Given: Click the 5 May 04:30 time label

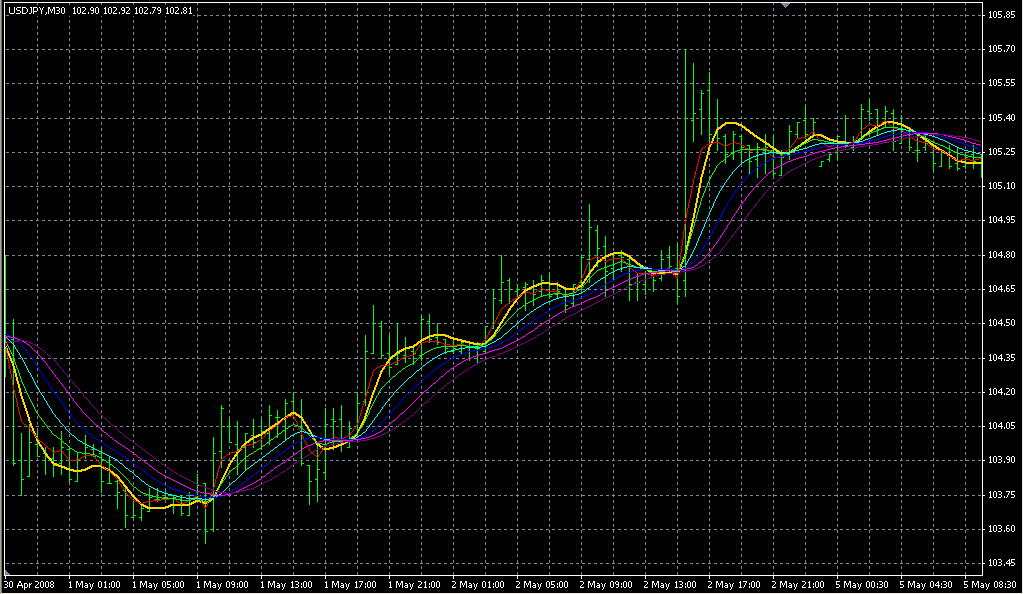Looking at the screenshot, I should pos(928,583).
